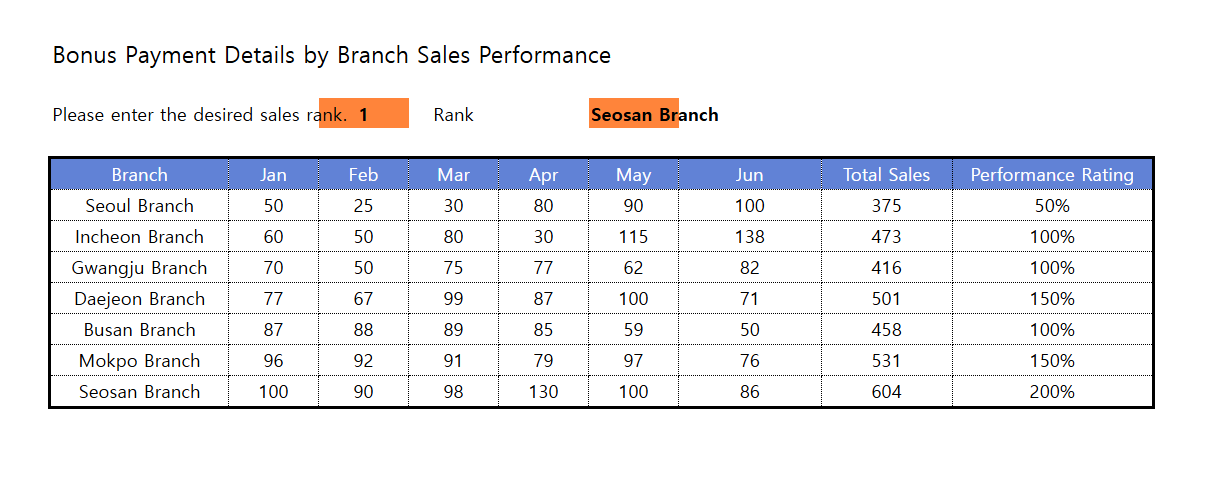Select Busan Branch name cell

140,330
